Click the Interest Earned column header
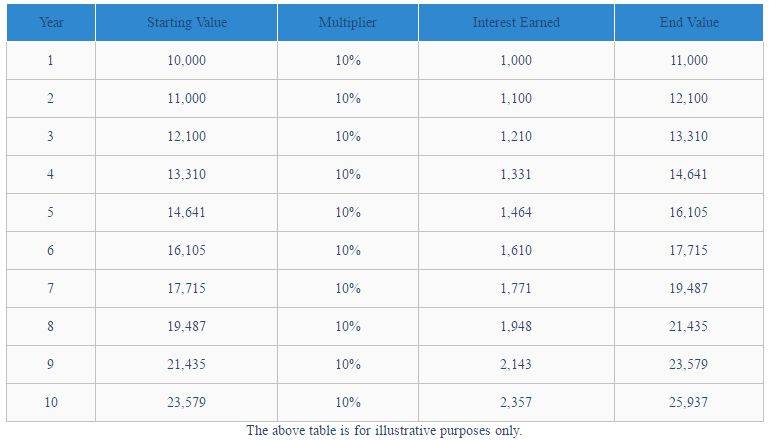 click(516, 22)
